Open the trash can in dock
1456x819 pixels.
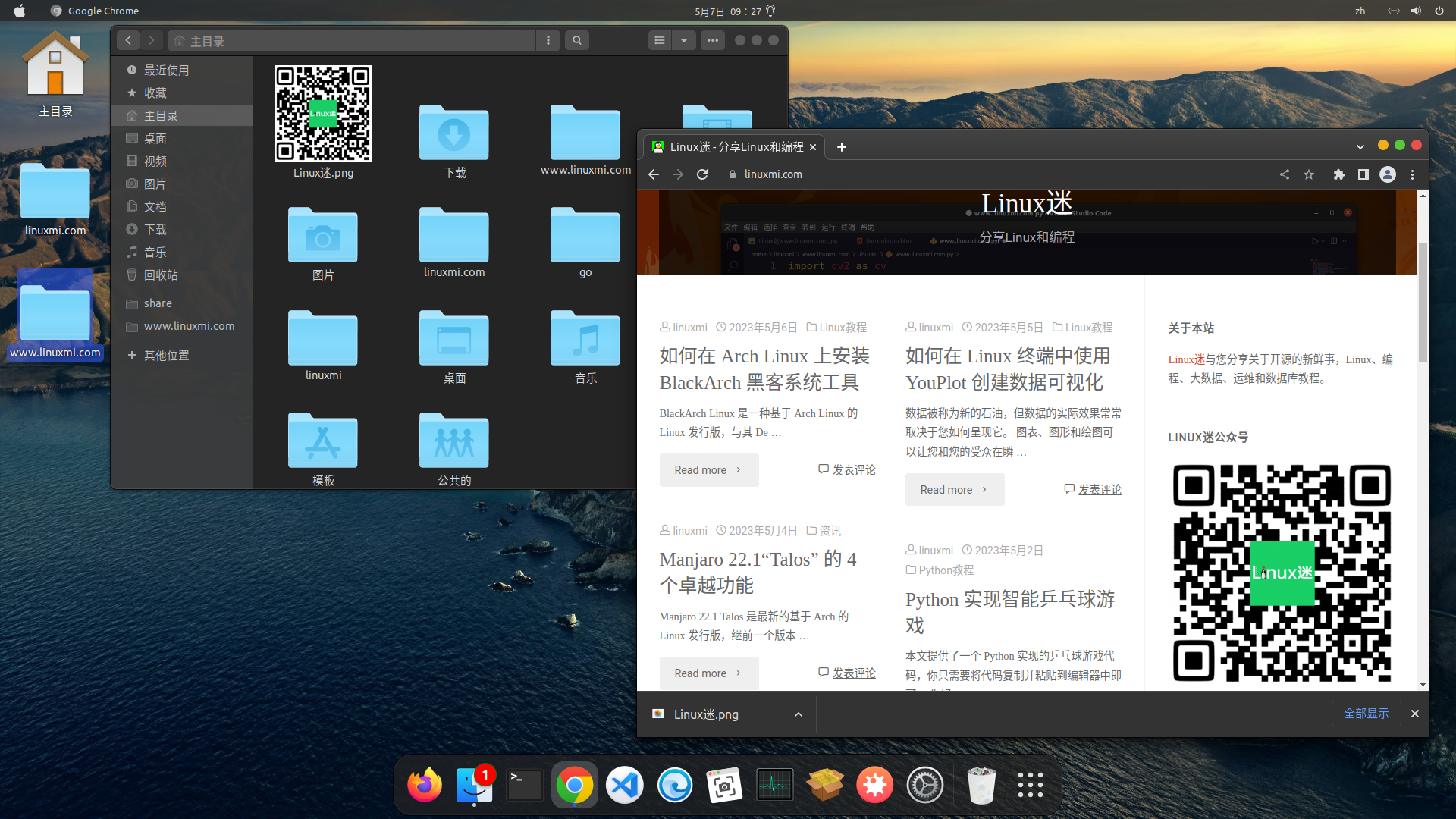click(x=981, y=786)
